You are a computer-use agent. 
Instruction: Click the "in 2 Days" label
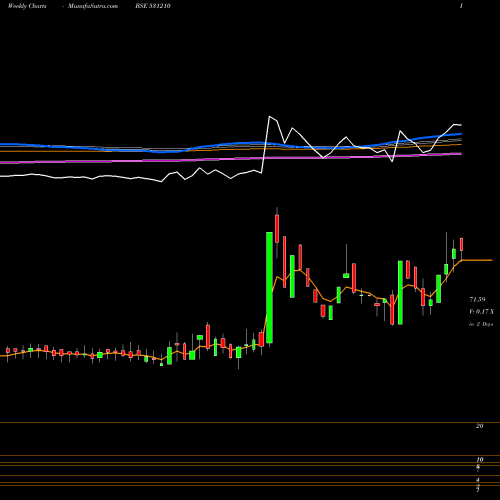481,324
